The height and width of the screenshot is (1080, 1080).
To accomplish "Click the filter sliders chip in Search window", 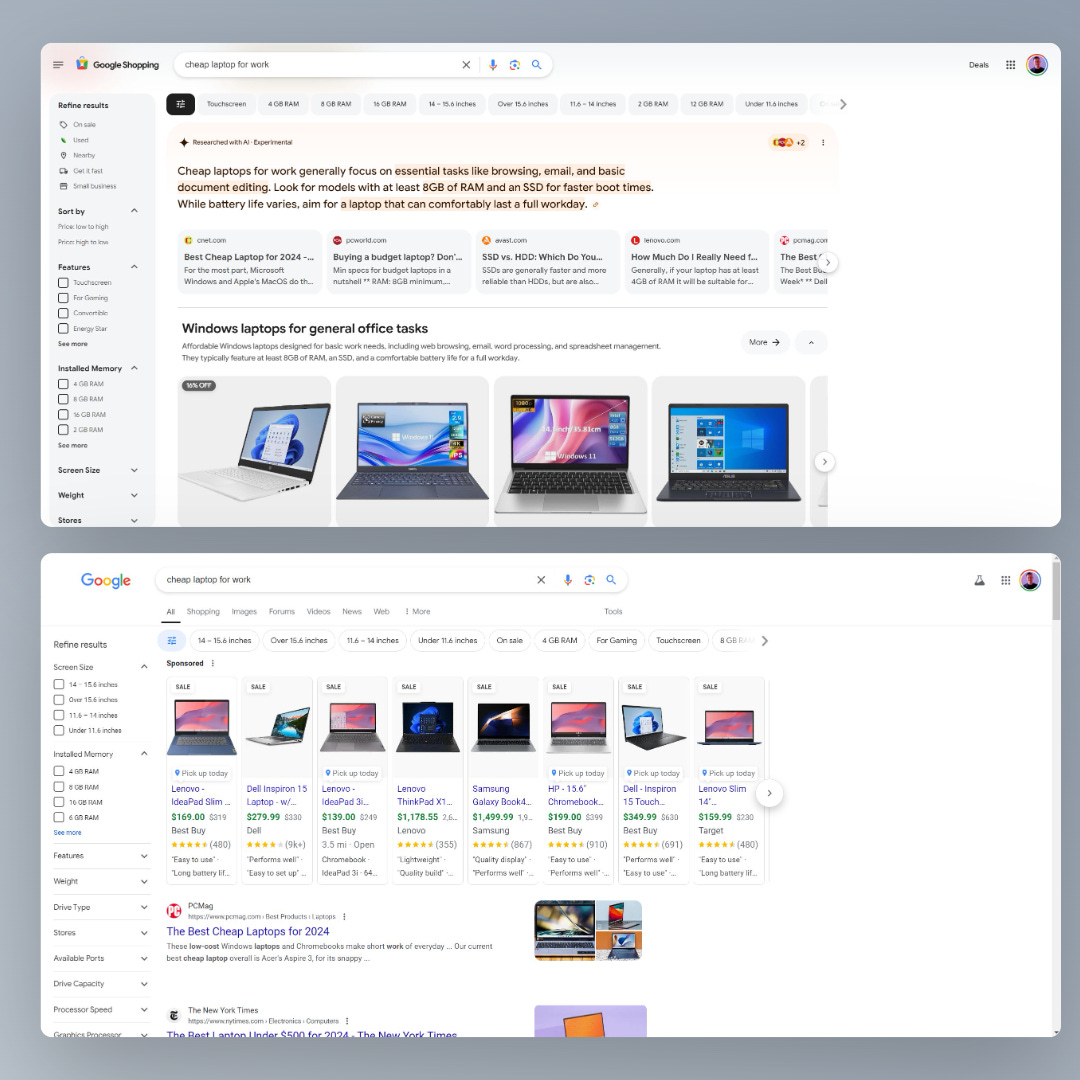I will coord(172,641).
